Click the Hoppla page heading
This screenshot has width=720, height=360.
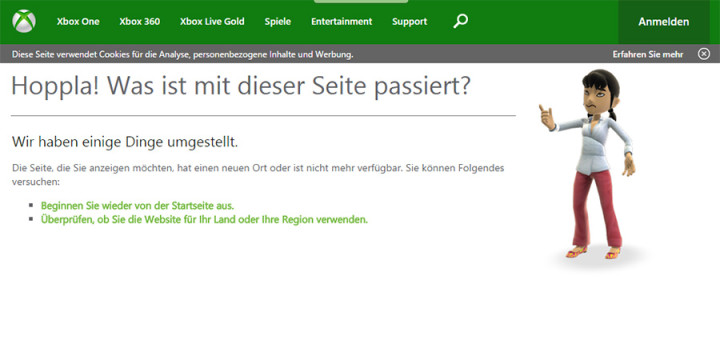(x=241, y=86)
